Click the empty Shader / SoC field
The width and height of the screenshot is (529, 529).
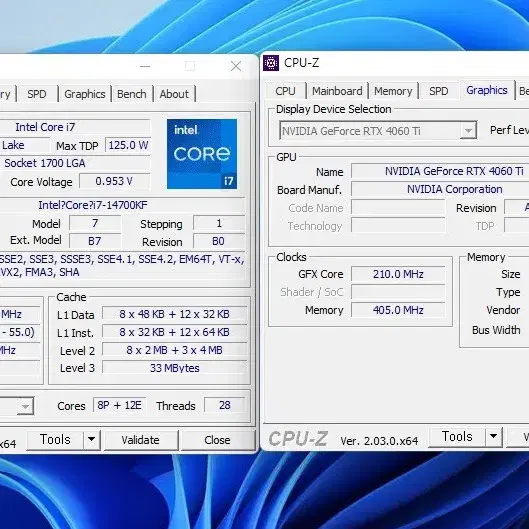(x=398, y=292)
